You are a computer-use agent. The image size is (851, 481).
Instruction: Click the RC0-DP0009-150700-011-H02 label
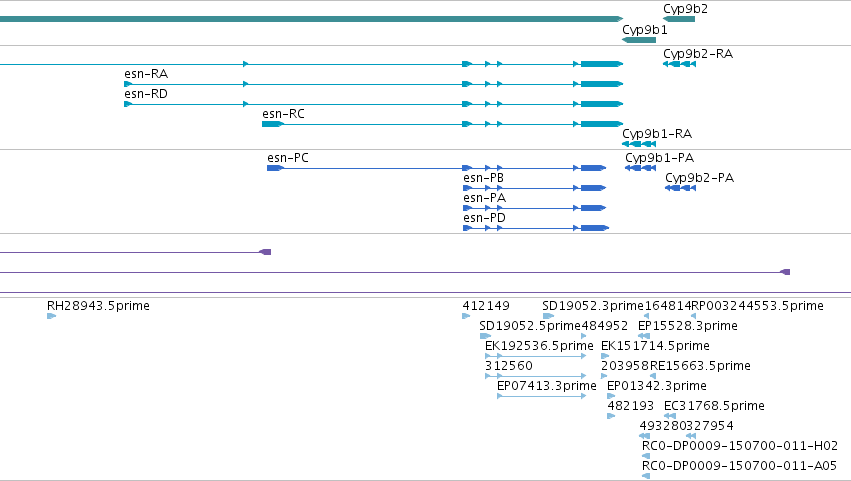click(x=740, y=446)
